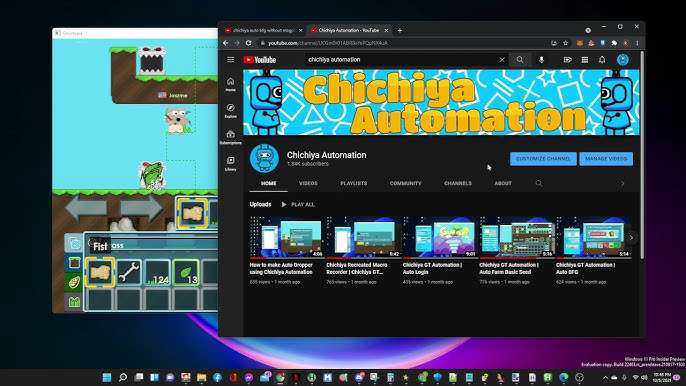Image resolution: width=686 pixels, height=386 pixels.
Task: Open the Windows Start menu
Action: click(x=106, y=377)
